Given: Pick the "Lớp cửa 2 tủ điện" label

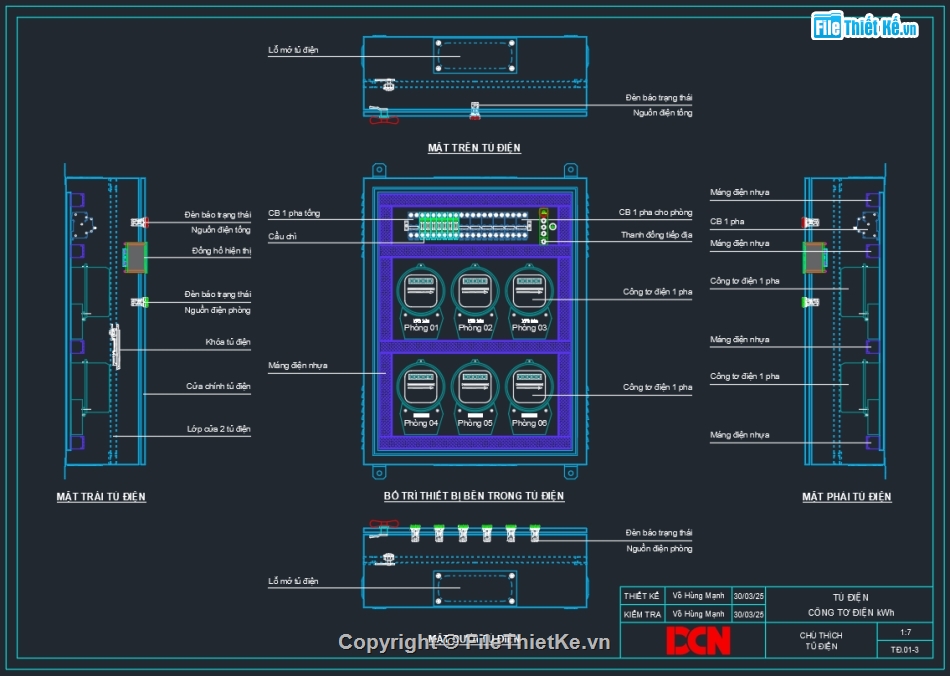Looking at the screenshot, I should (219, 429).
